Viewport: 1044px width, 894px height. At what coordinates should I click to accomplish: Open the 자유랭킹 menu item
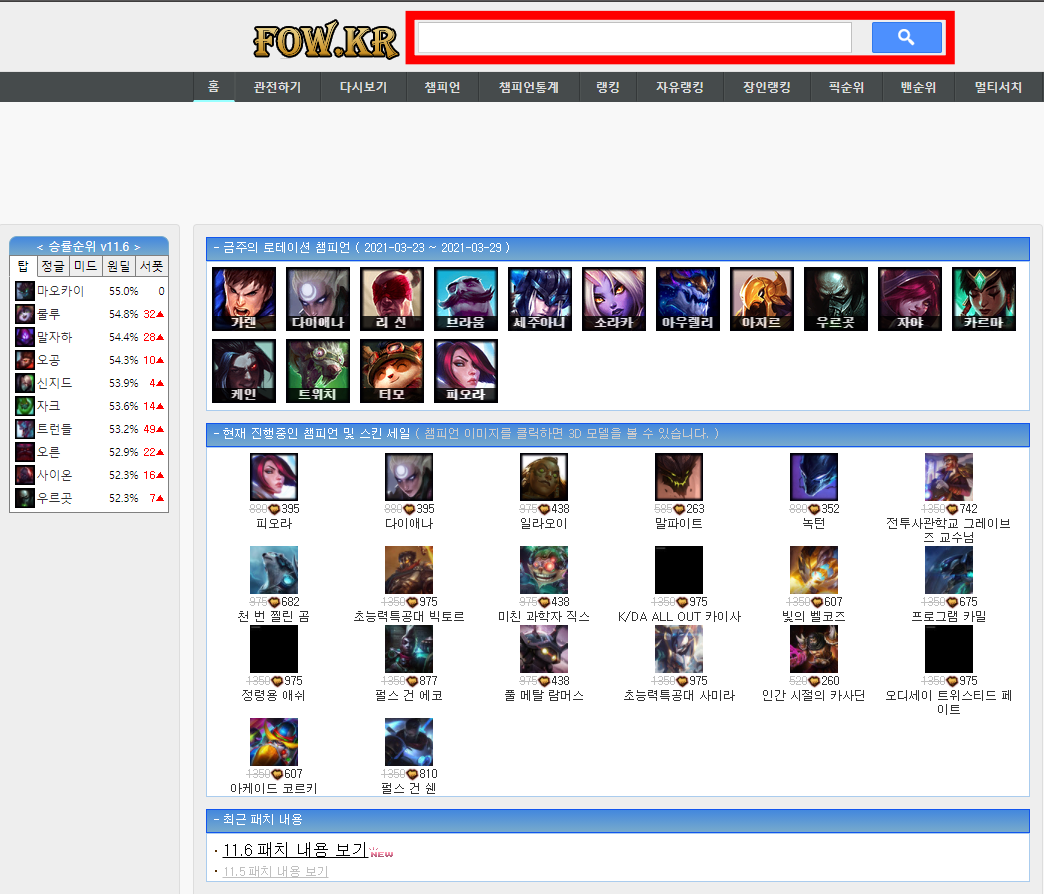pyautogui.click(x=680, y=87)
